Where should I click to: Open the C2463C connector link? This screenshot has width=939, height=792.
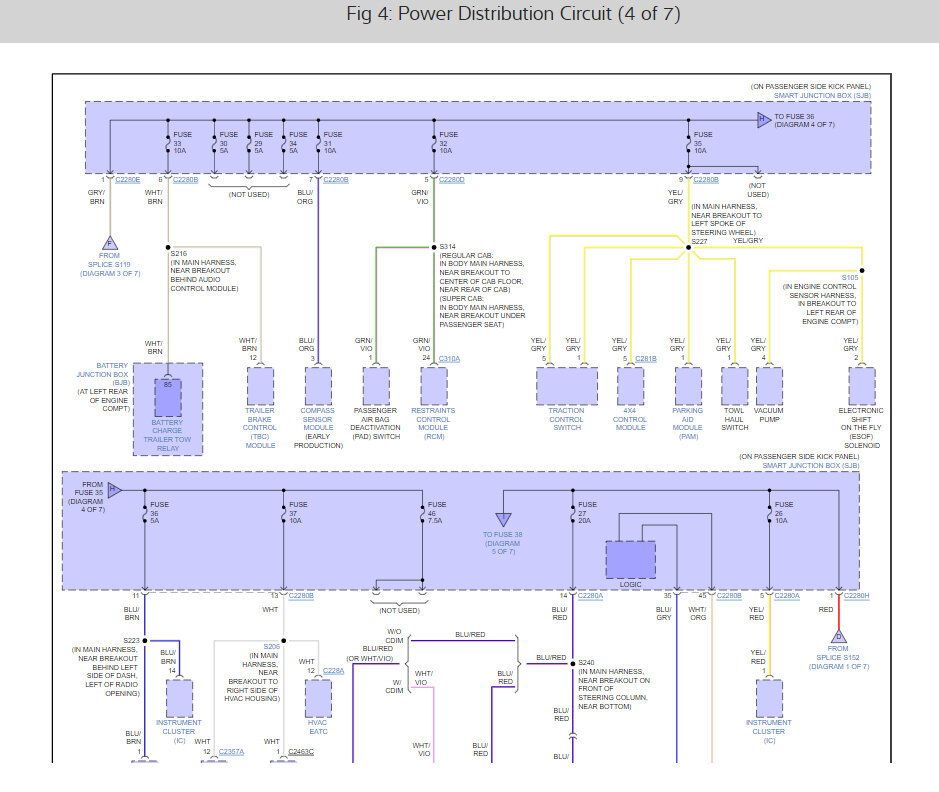[301, 751]
